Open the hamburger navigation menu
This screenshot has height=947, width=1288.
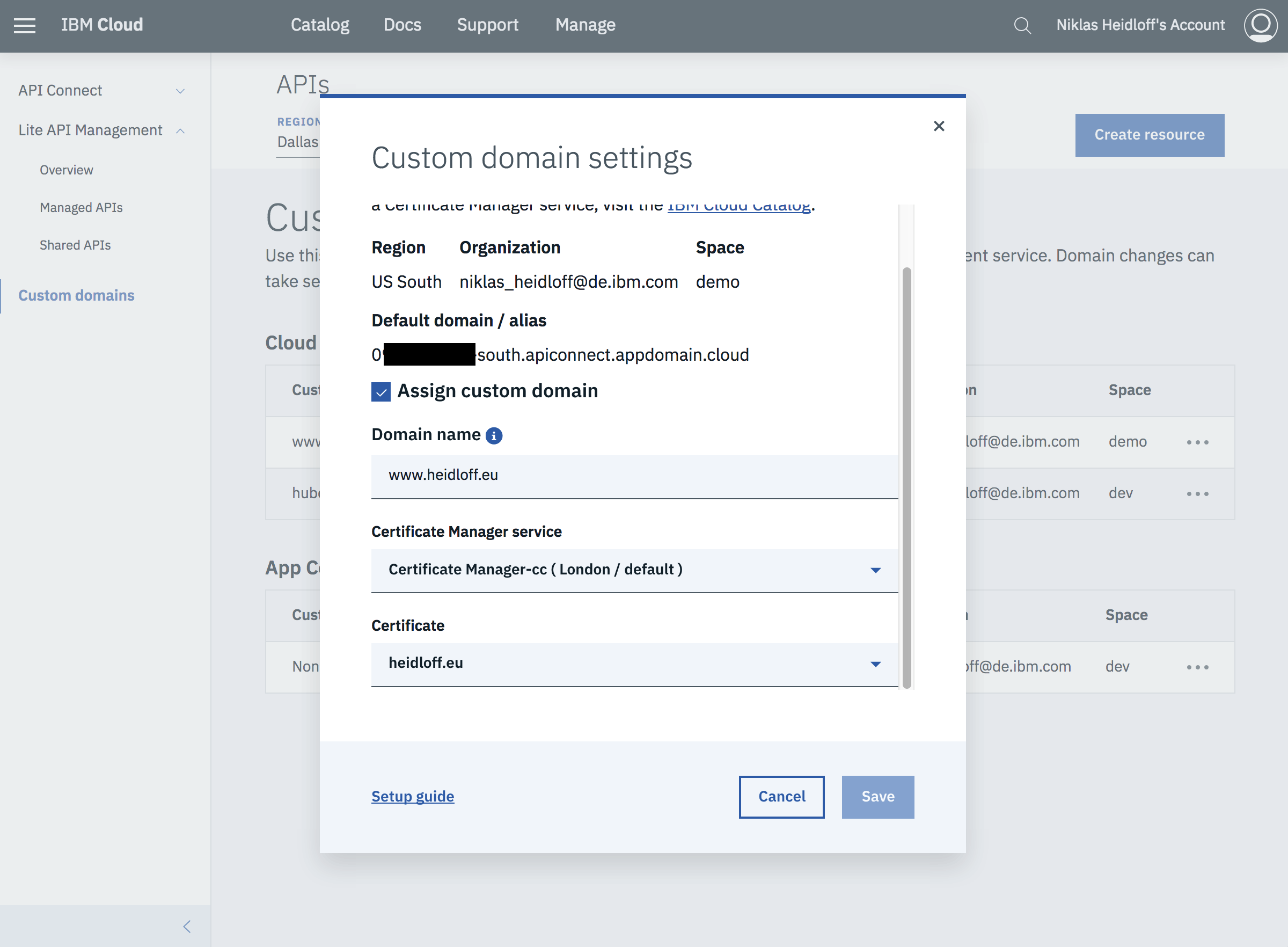(25, 25)
